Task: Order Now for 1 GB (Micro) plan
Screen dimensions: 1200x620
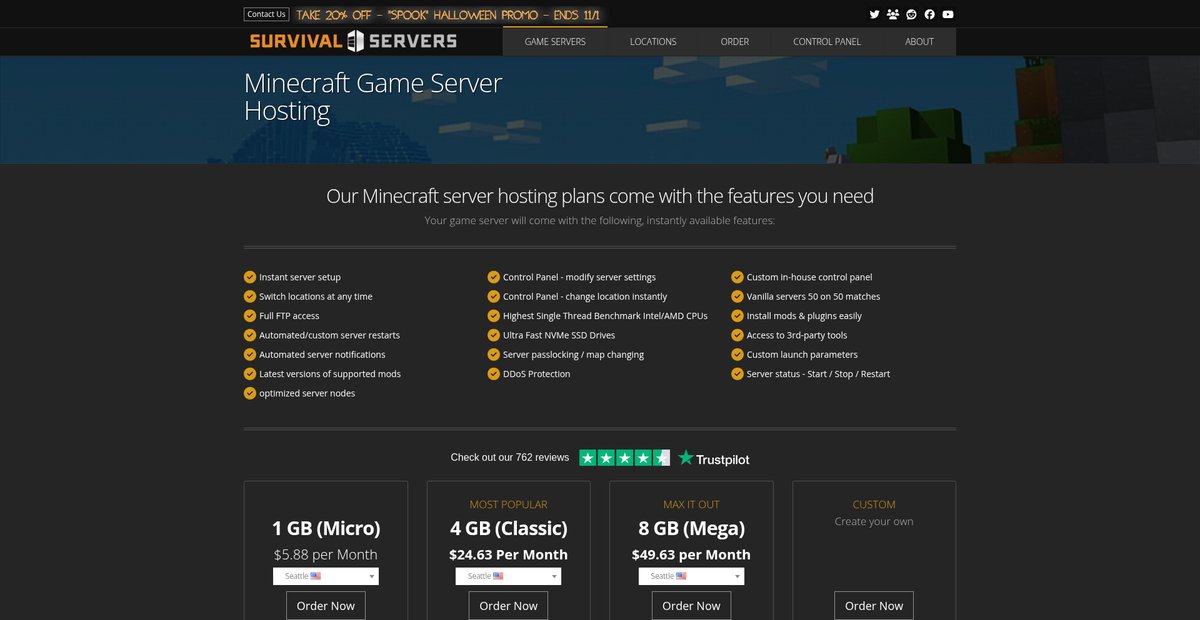Action: click(326, 606)
